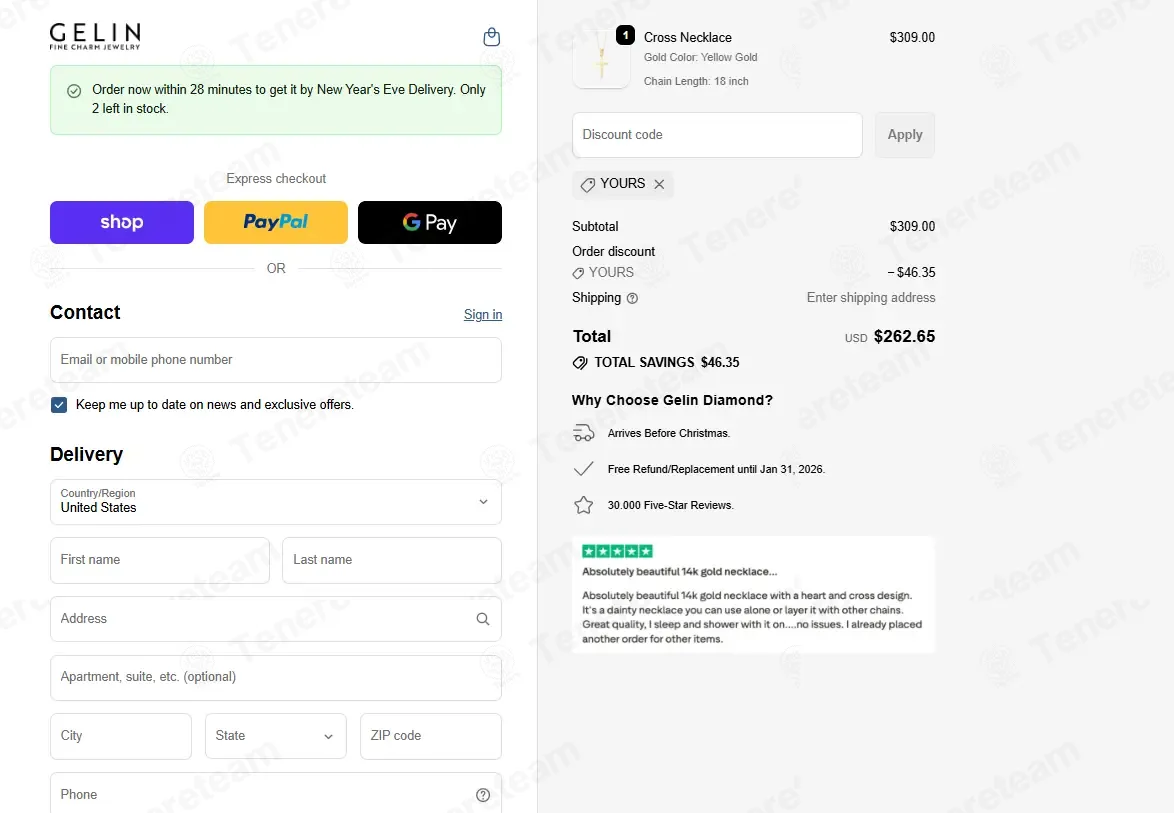Click the green order notice checkmark icon
The height and width of the screenshot is (813, 1174).
tap(74, 91)
